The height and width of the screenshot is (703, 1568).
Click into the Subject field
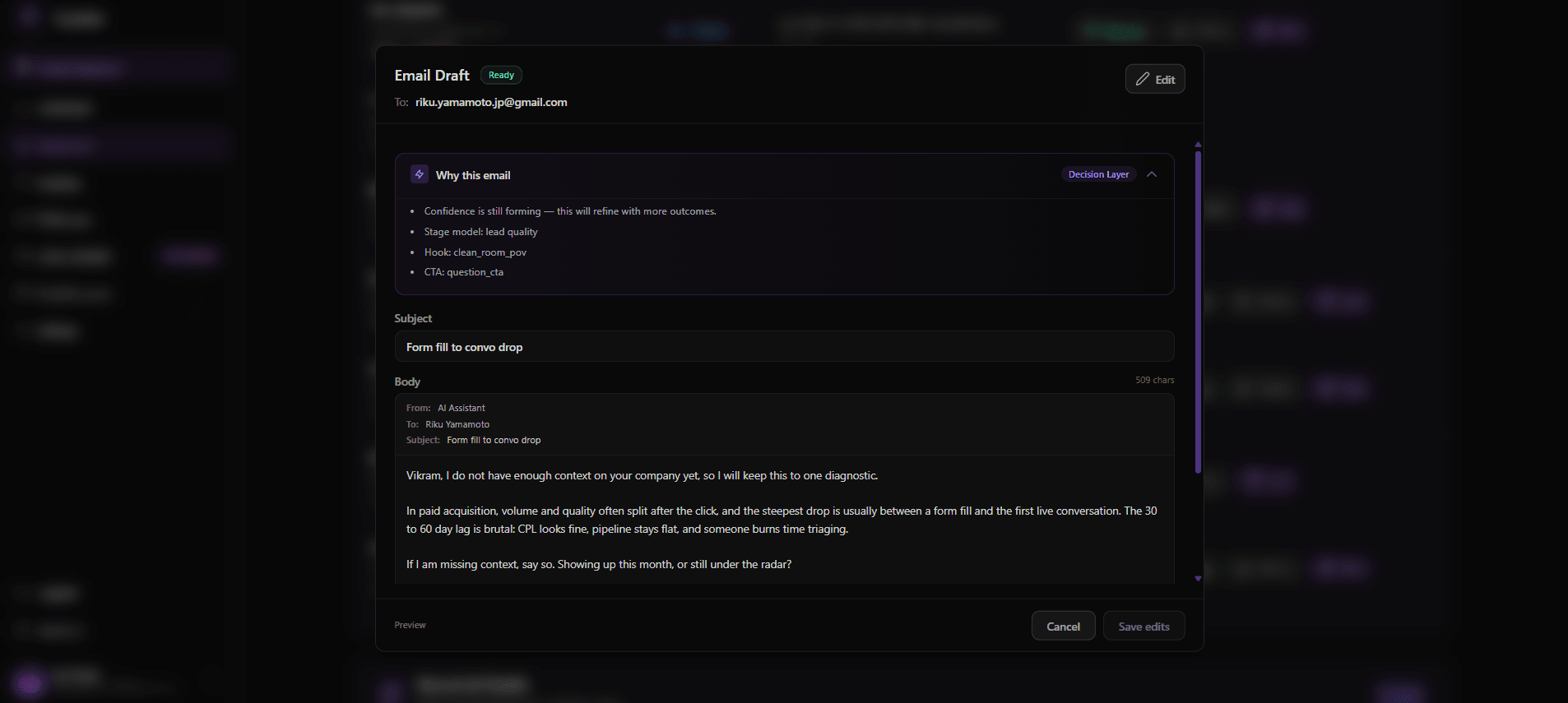[x=783, y=347]
